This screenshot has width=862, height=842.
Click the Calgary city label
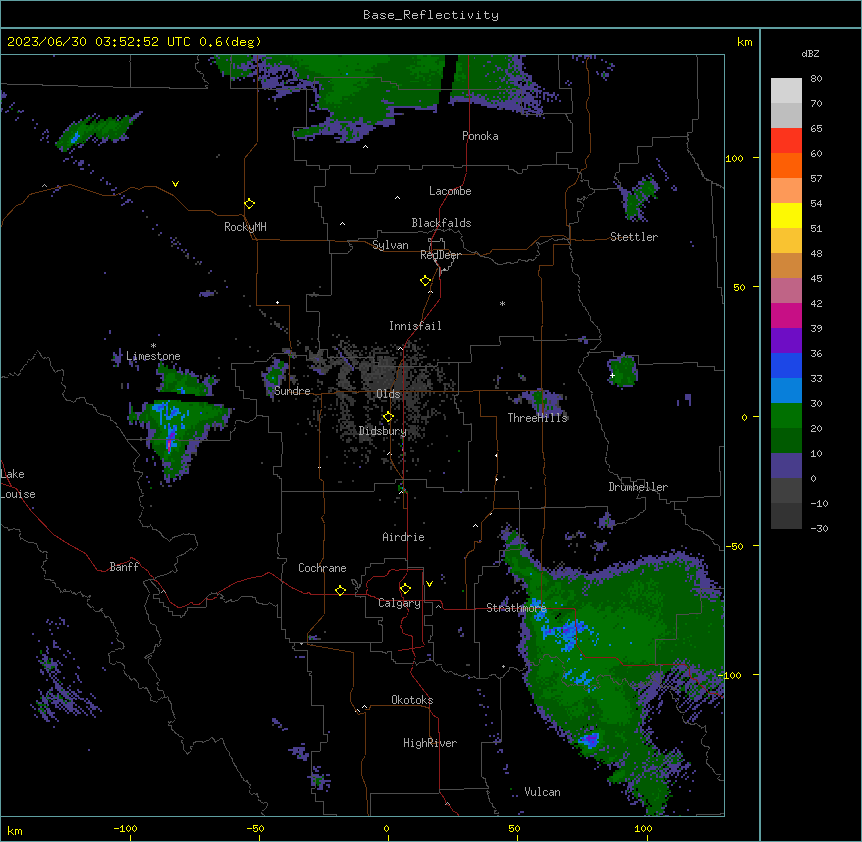(x=399, y=603)
